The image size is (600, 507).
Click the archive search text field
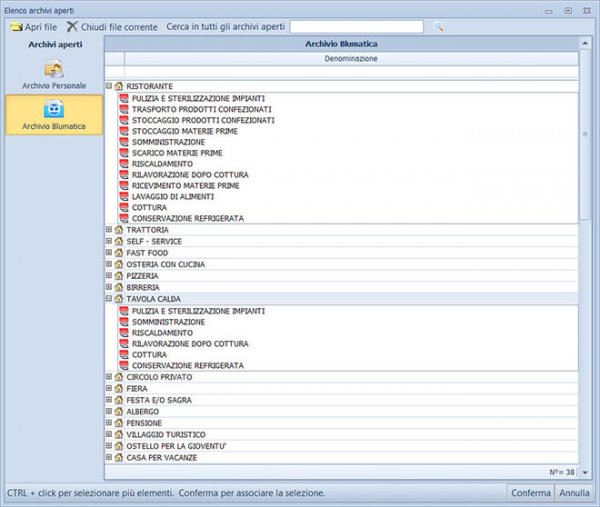(x=356, y=27)
